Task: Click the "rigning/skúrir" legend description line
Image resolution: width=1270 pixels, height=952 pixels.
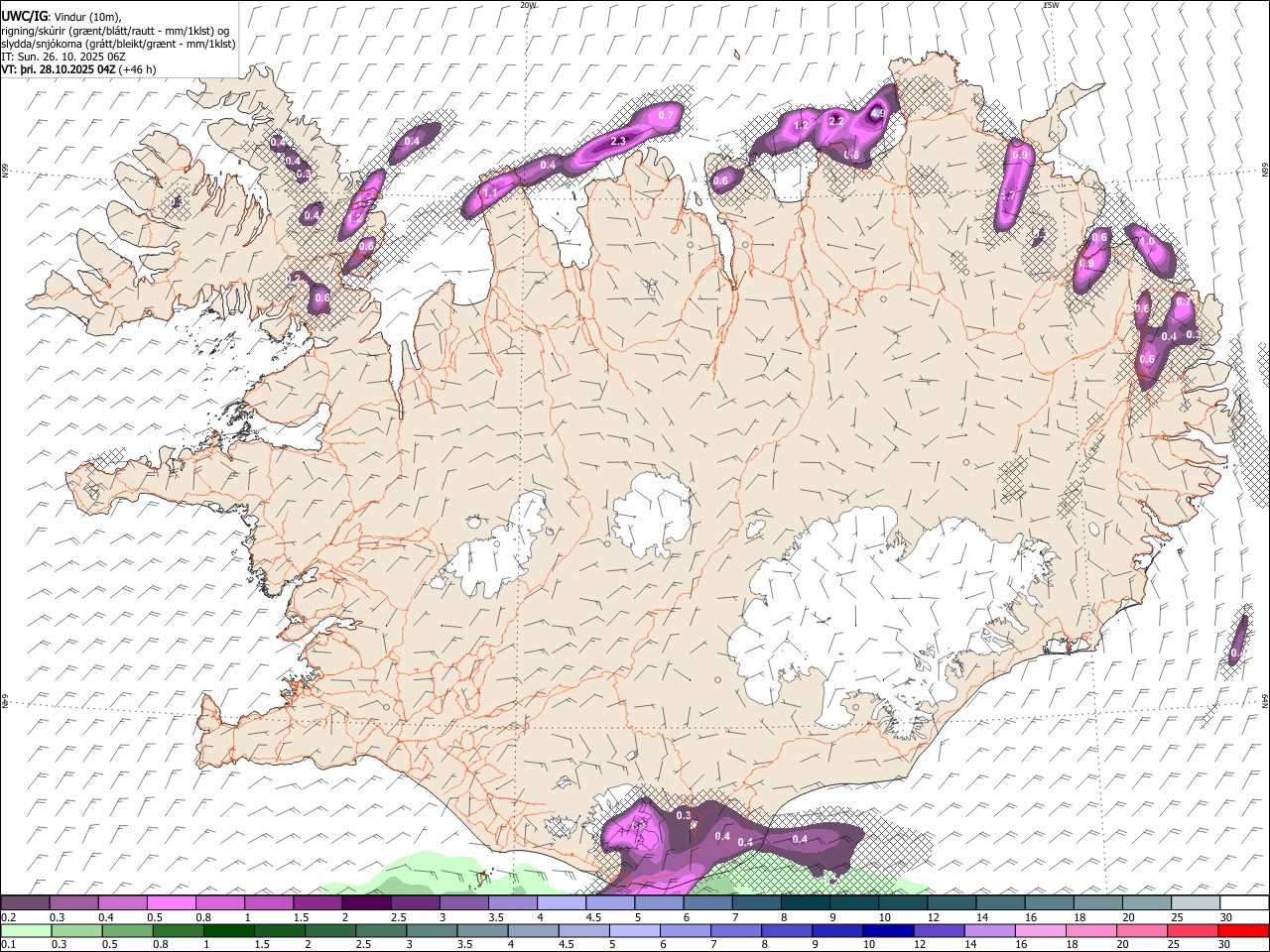Action: [115, 31]
